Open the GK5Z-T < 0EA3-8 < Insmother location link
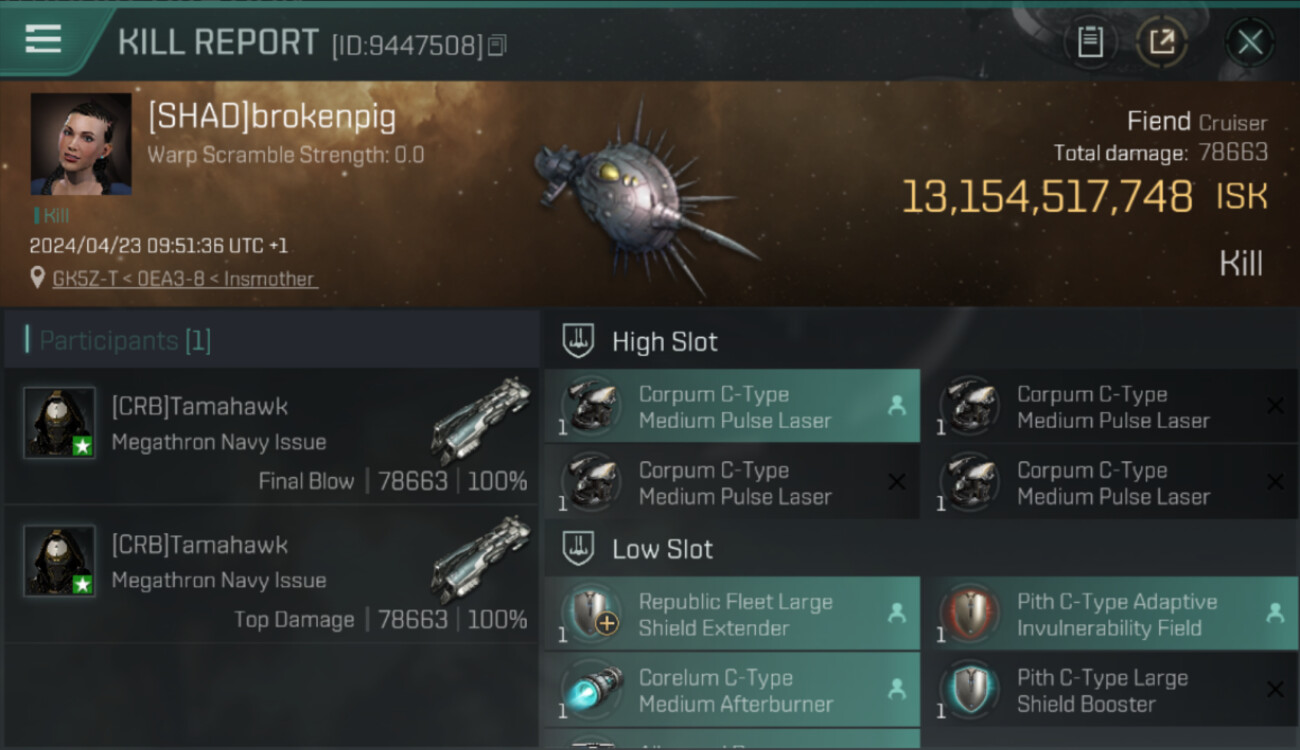Viewport: 1300px width, 750px height. [184, 279]
